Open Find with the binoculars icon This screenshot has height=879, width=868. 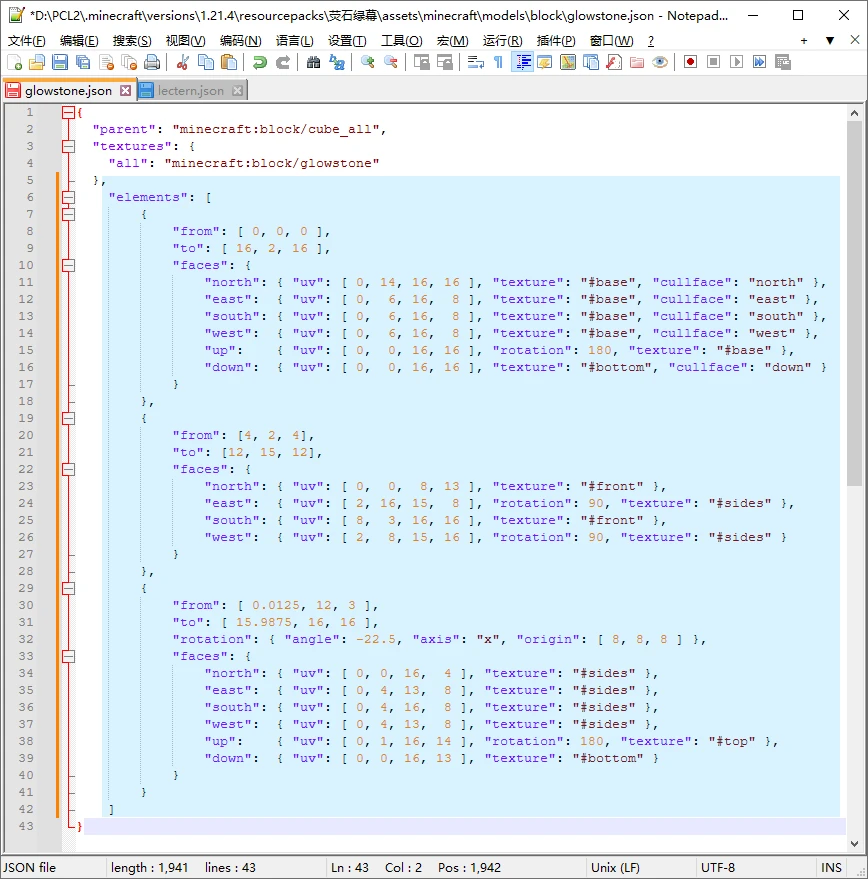click(313, 62)
